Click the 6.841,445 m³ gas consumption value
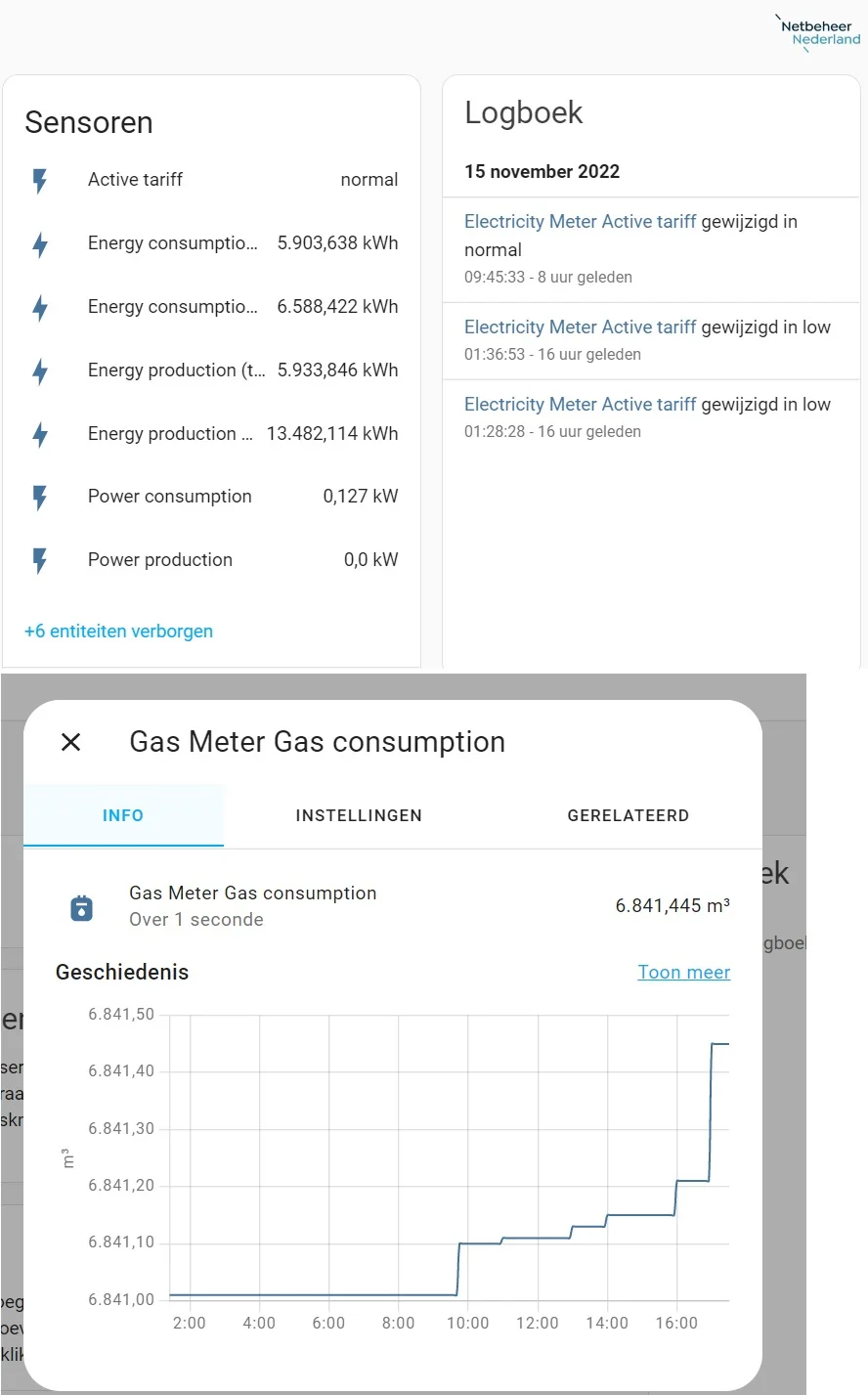The width and height of the screenshot is (868, 1395). [672, 906]
